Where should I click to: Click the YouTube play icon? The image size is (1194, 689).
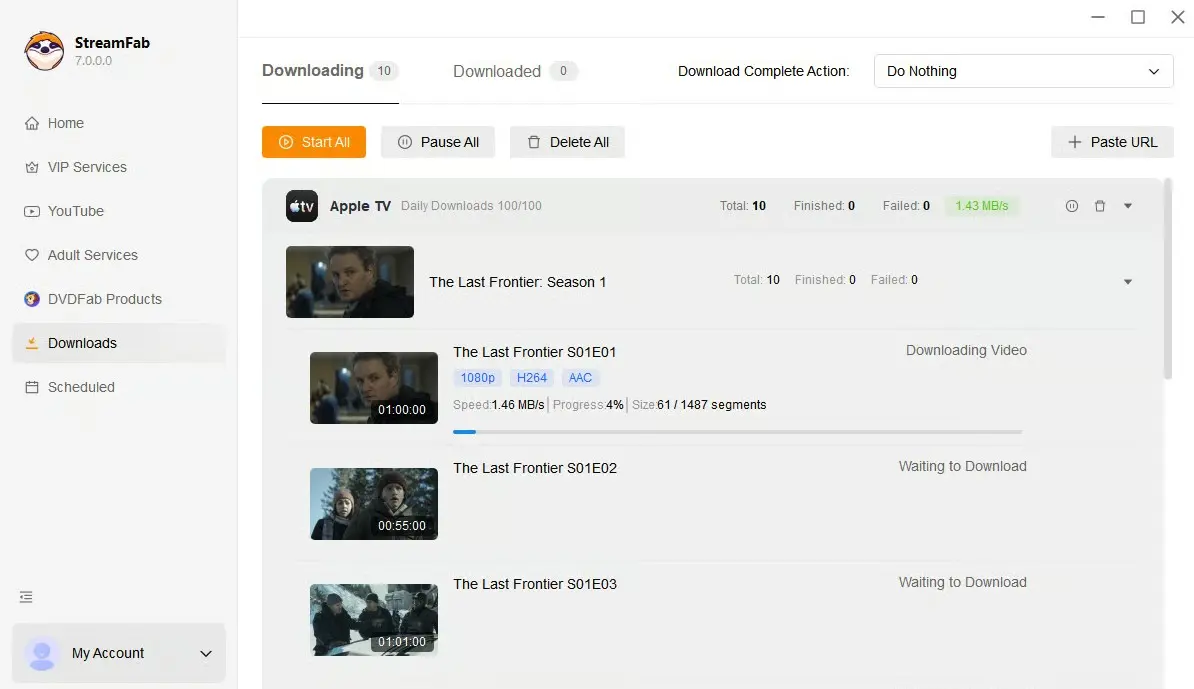click(32, 212)
